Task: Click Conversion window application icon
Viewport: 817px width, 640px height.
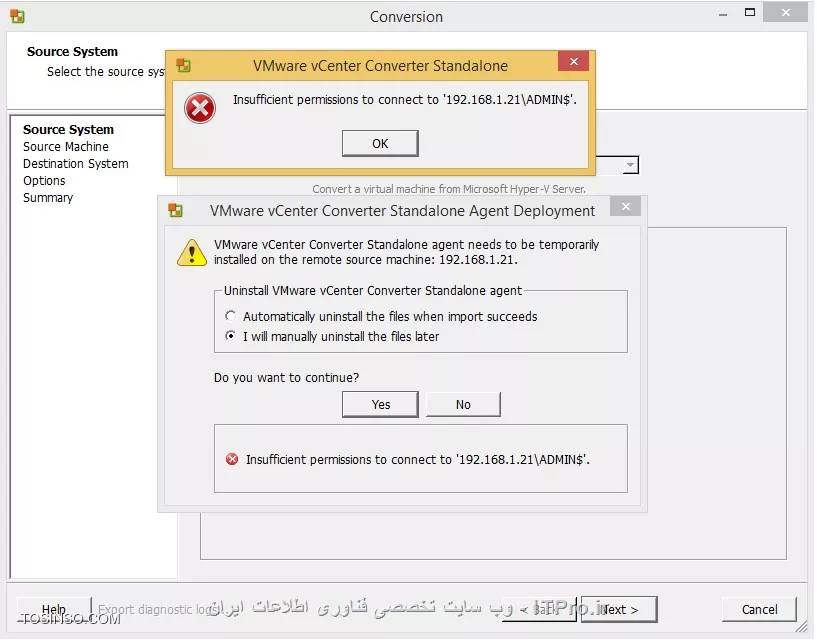Action: click(x=17, y=16)
